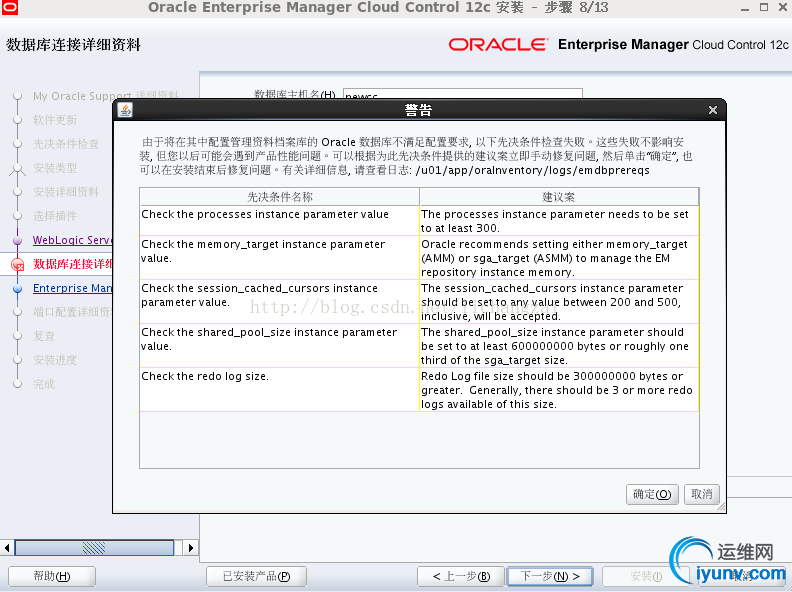Click recommendation 'Redo Log file size' text
The width and height of the screenshot is (792, 592).
[559, 389]
